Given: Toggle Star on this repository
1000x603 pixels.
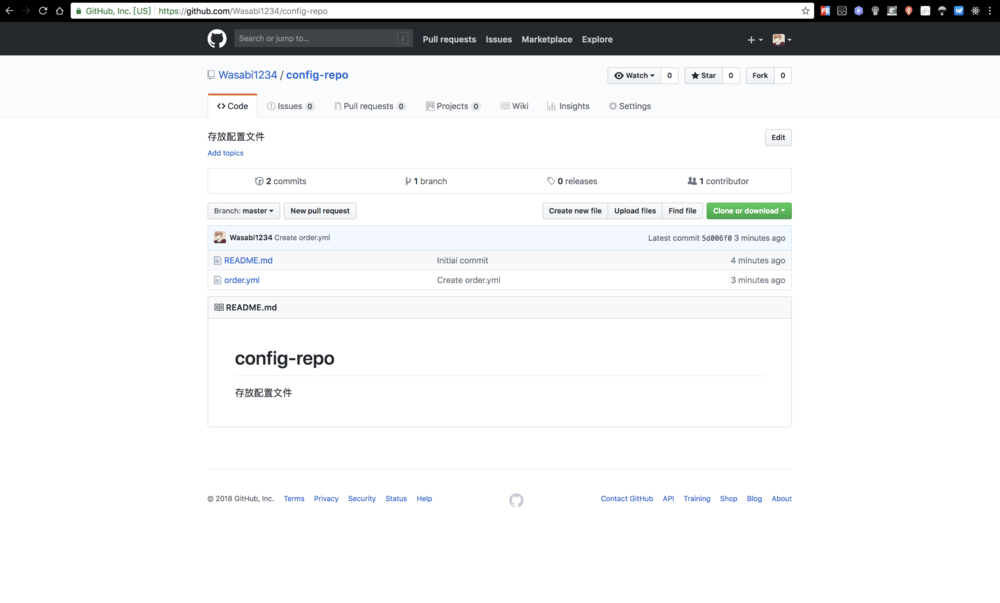Looking at the screenshot, I should (x=703, y=76).
